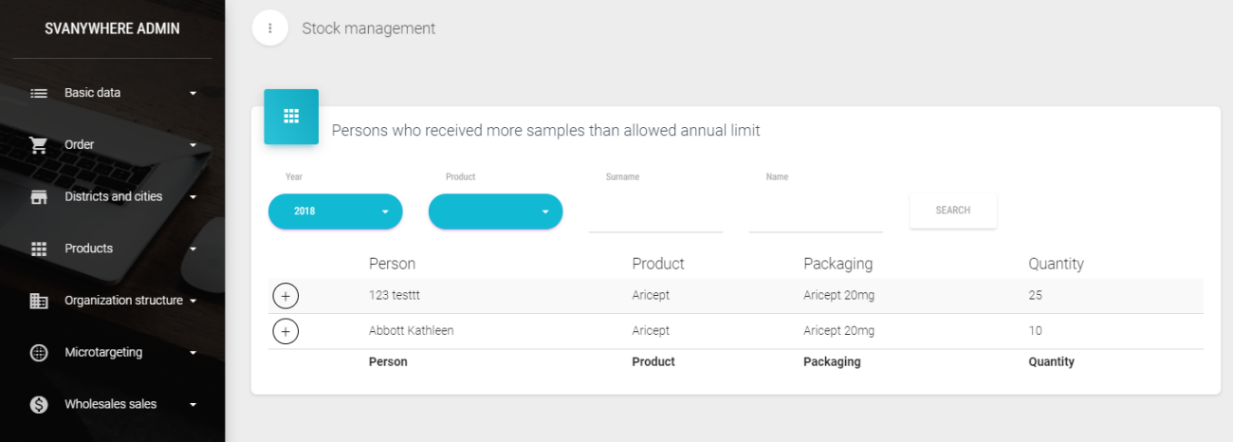Open the Year dropdown showing 2018
The image size is (1233, 442).
pyautogui.click(x=335, y=211)
